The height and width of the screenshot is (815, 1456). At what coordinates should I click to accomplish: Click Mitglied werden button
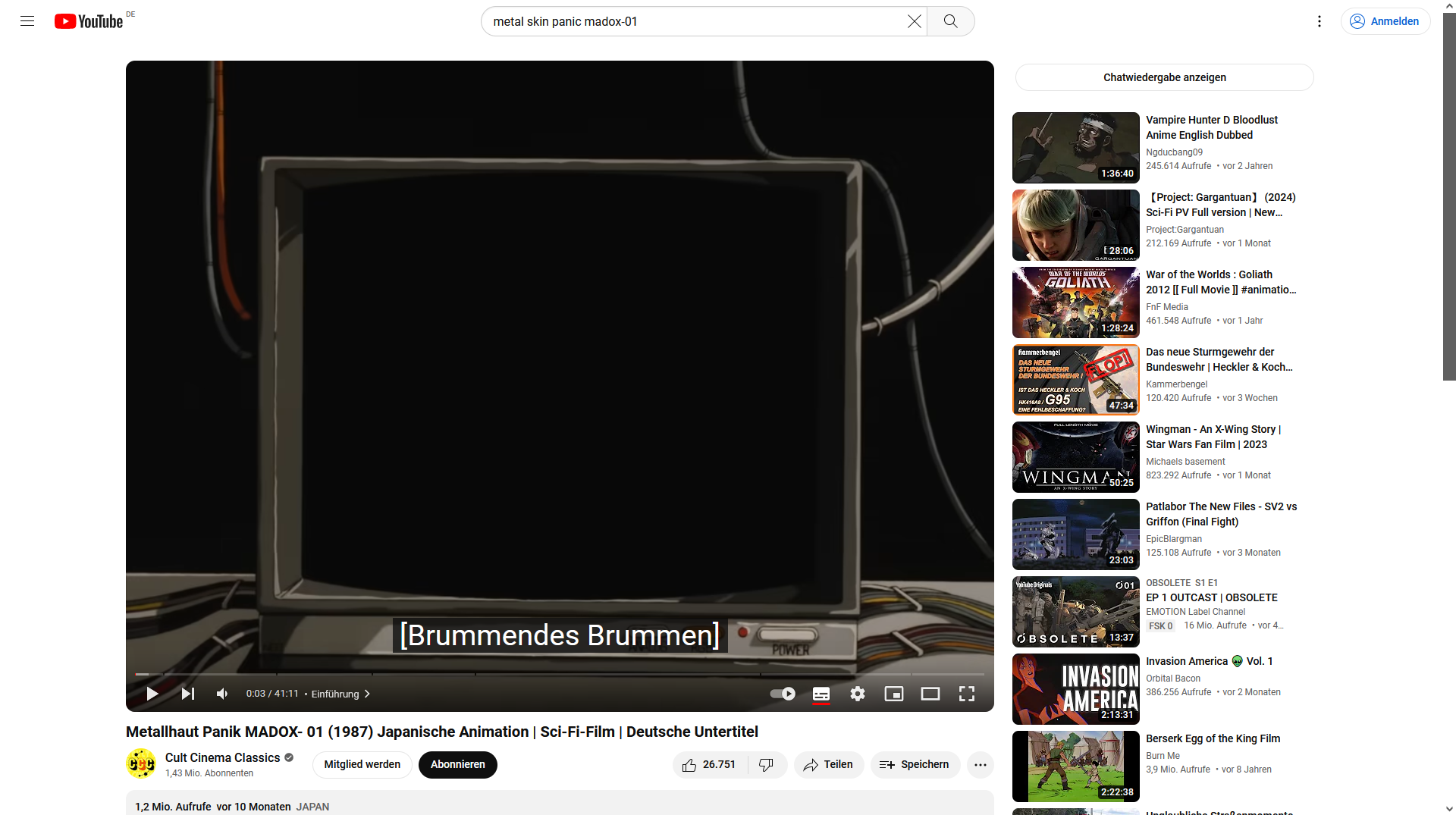[x=362, y=764]
